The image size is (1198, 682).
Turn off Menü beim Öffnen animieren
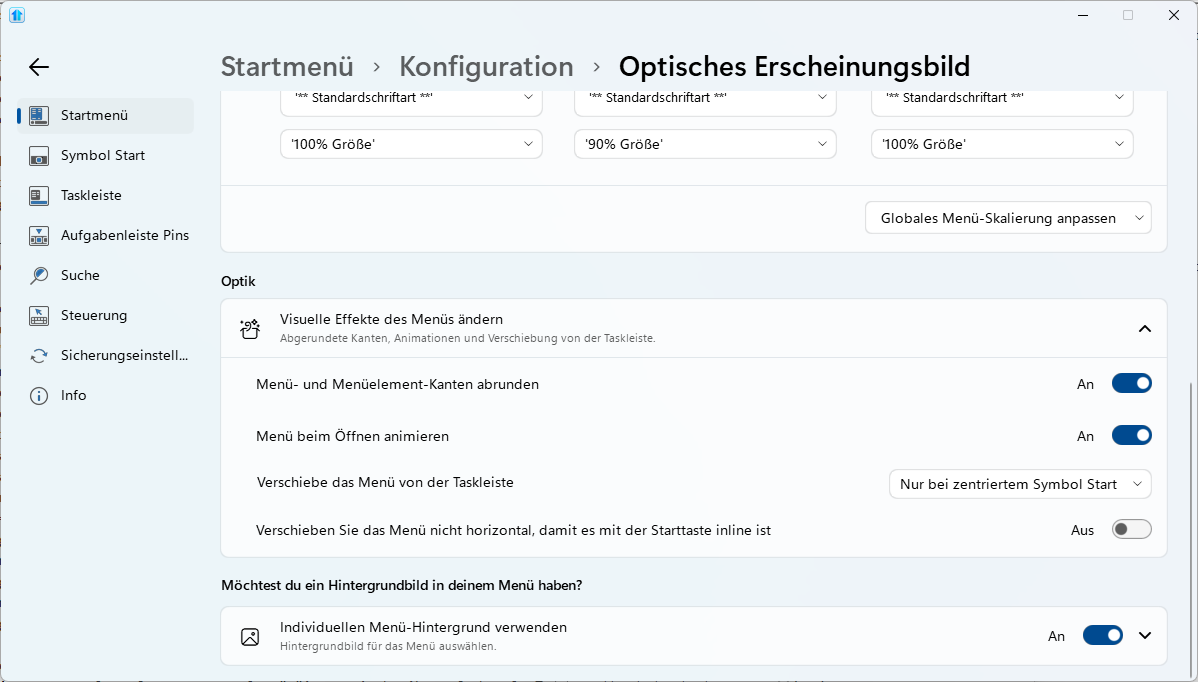click(1131, 436)
